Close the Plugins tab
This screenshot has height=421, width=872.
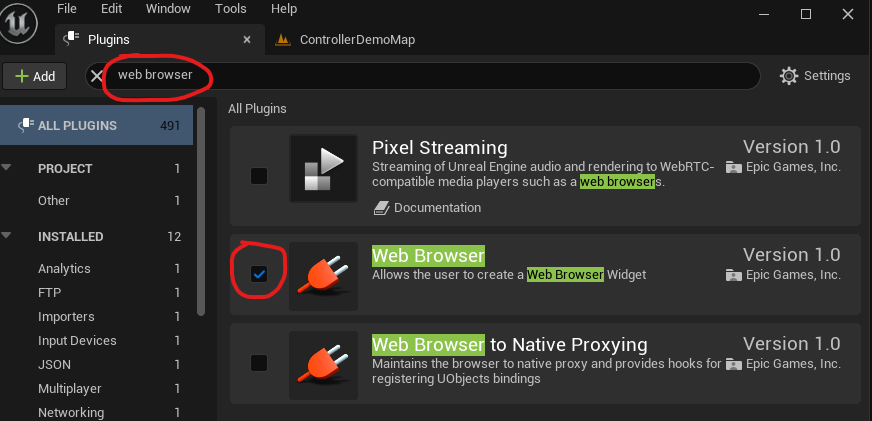click(x=247, y=40)
